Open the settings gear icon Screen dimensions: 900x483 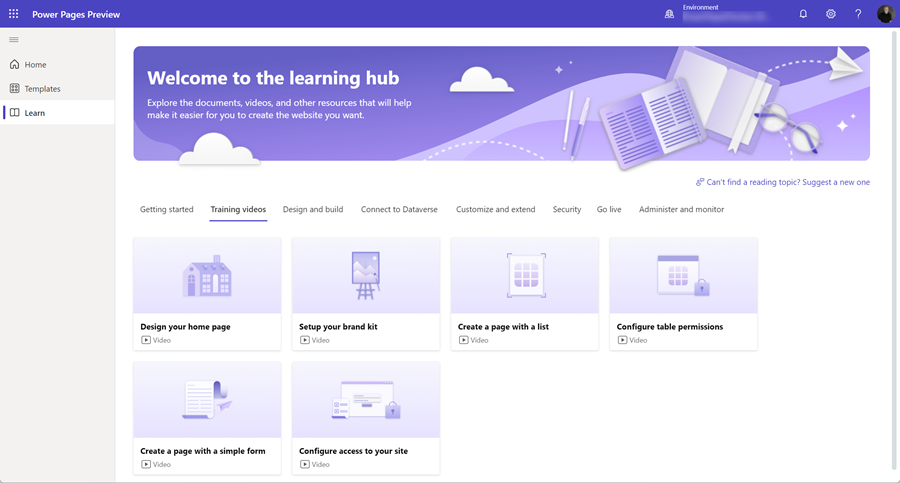831,14
